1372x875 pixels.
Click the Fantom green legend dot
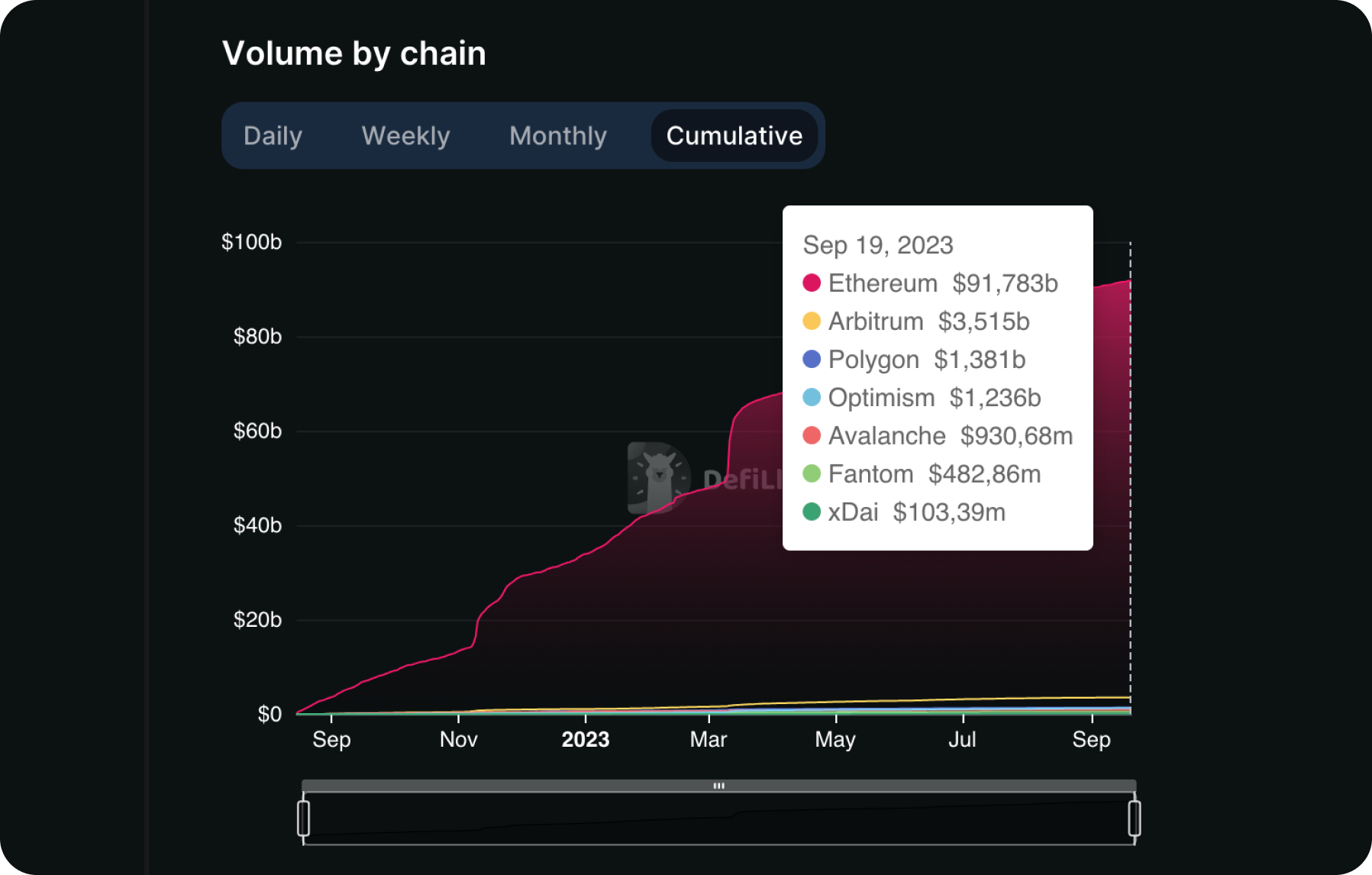click(x=812, y=474)
